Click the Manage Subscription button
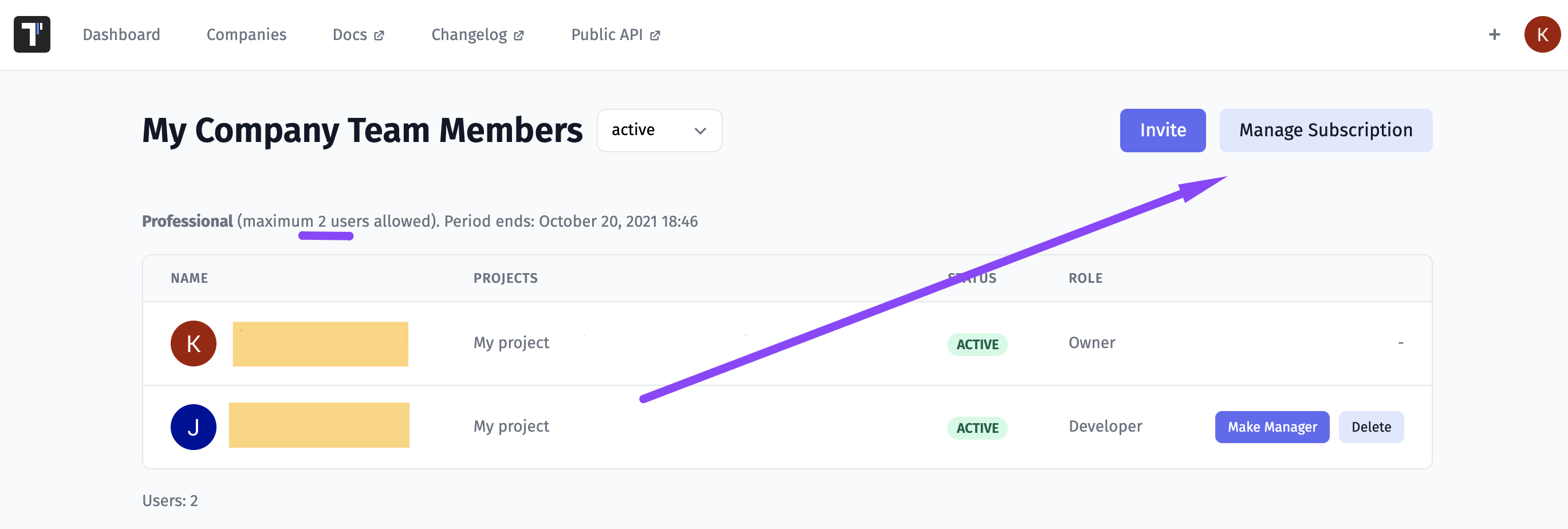This screenshot has width=1568, height=529. [1326, 131]
